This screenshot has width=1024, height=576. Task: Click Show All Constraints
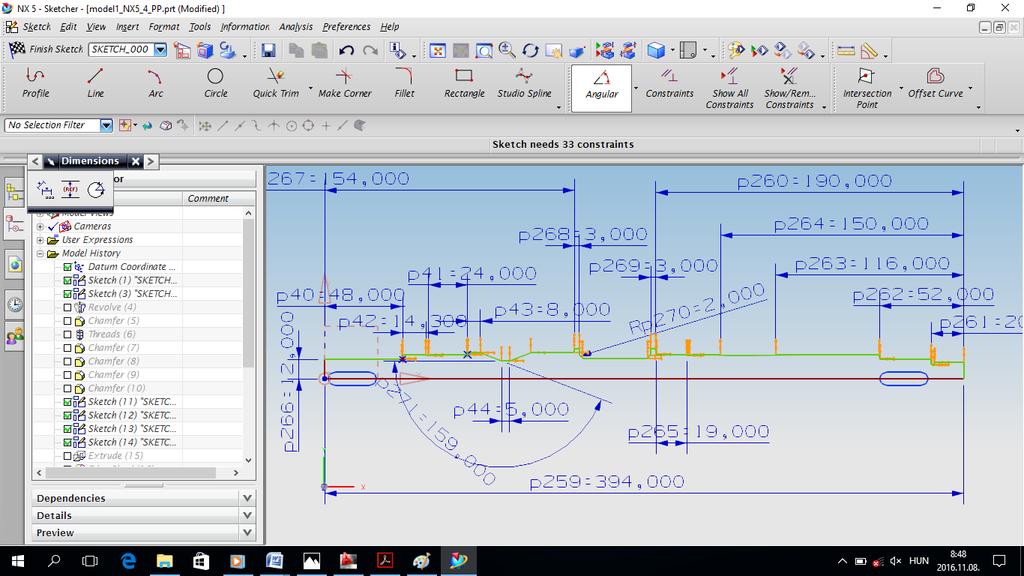pos(729,88)
